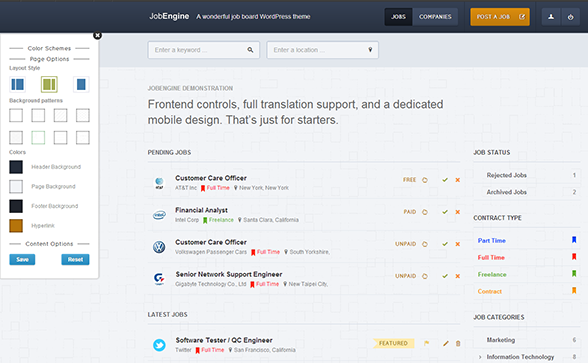Open the Jobs tab in header
The width and height of the screenshot is (588, 363).
point(398,17)
